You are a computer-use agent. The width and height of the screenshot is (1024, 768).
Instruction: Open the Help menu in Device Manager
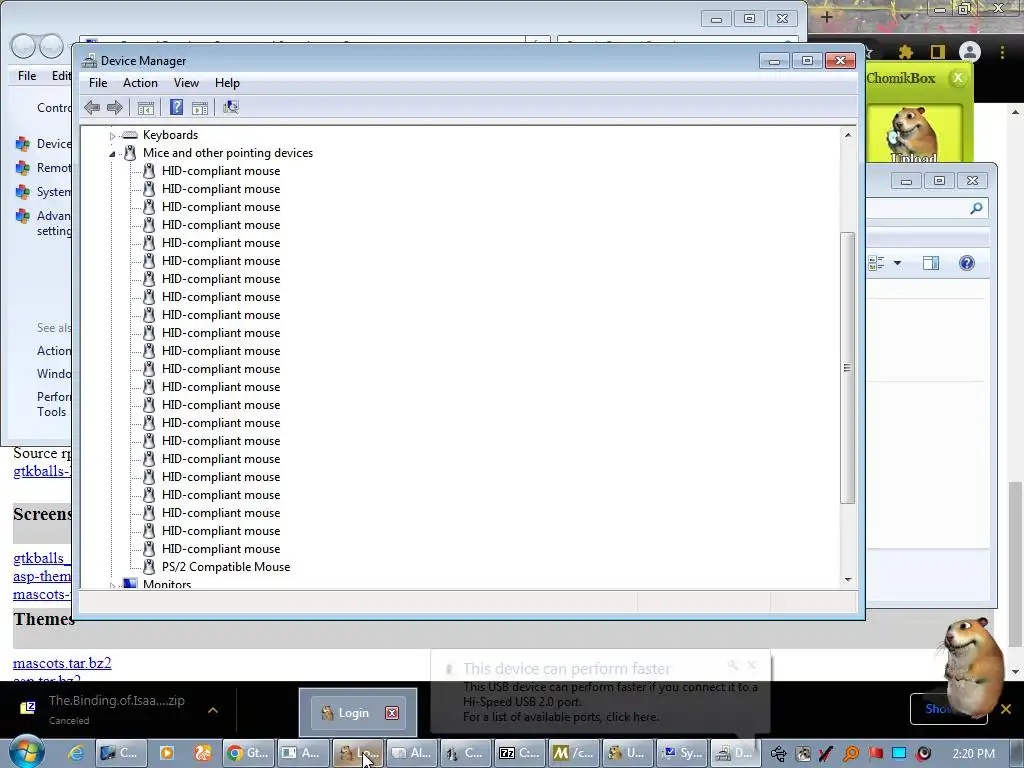tap(227, 83)
